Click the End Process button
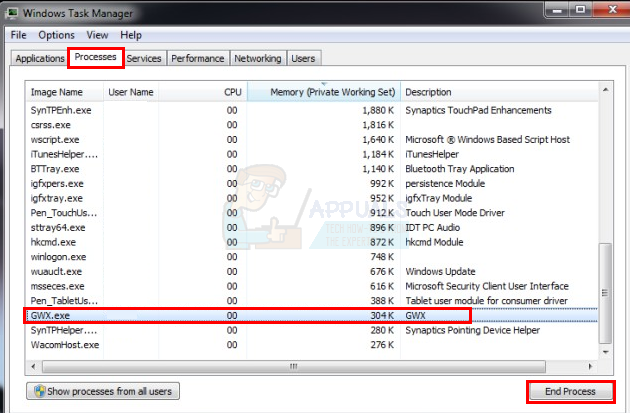The image size is (630, 413). click(571, 391)
